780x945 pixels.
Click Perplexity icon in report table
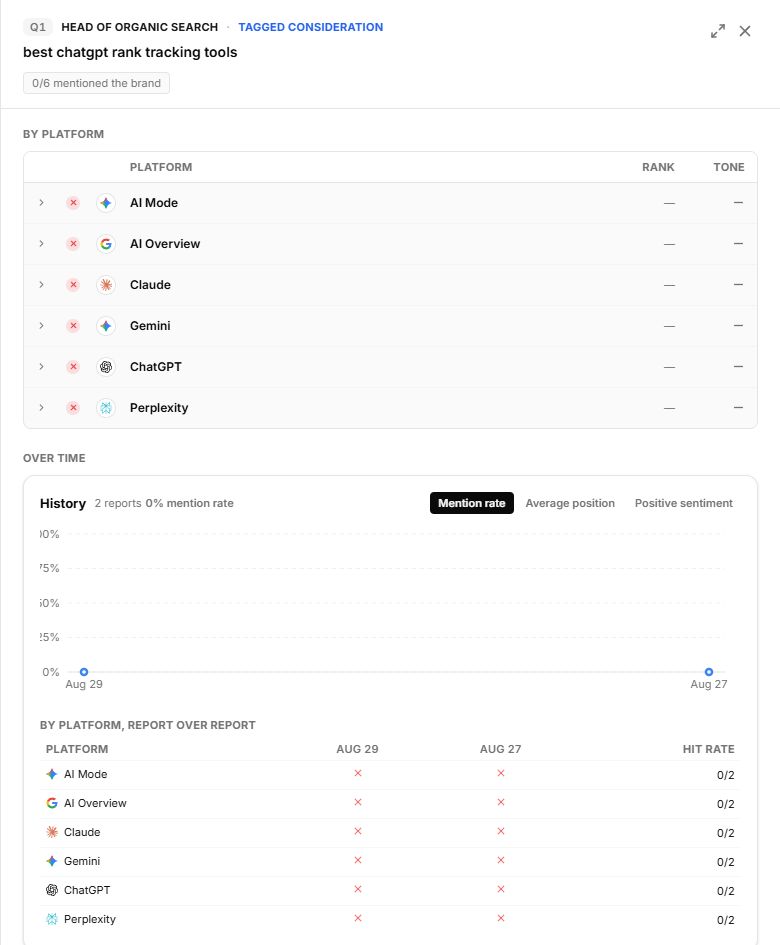(x=52, y=919)
